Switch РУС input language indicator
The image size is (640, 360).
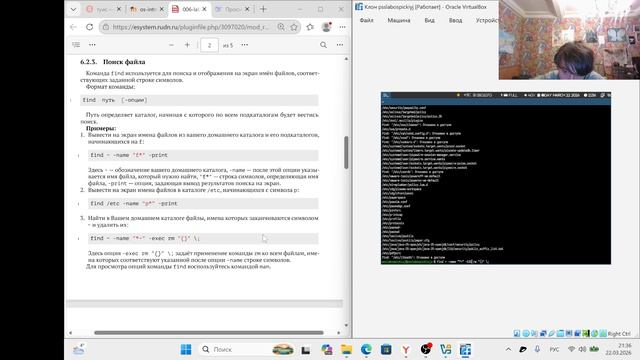(x=554, y=349)
